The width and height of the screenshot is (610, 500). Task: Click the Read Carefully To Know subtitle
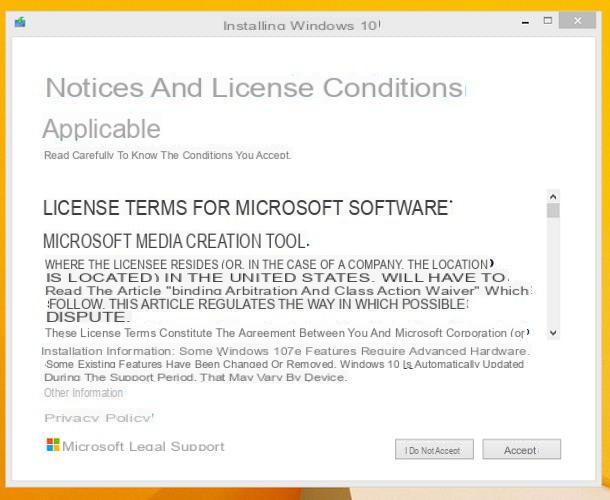coord(167,155)
